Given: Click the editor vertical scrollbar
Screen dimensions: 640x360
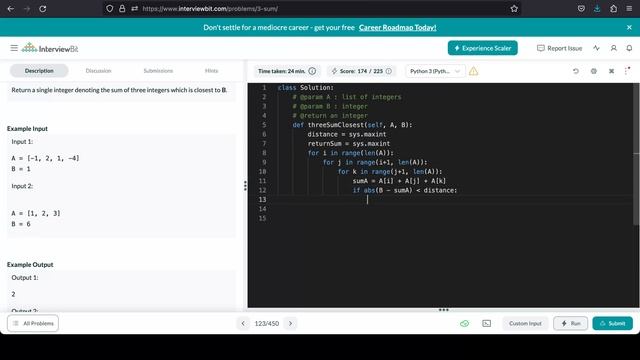Looking at the screenshot, I should tap(636, 154).
